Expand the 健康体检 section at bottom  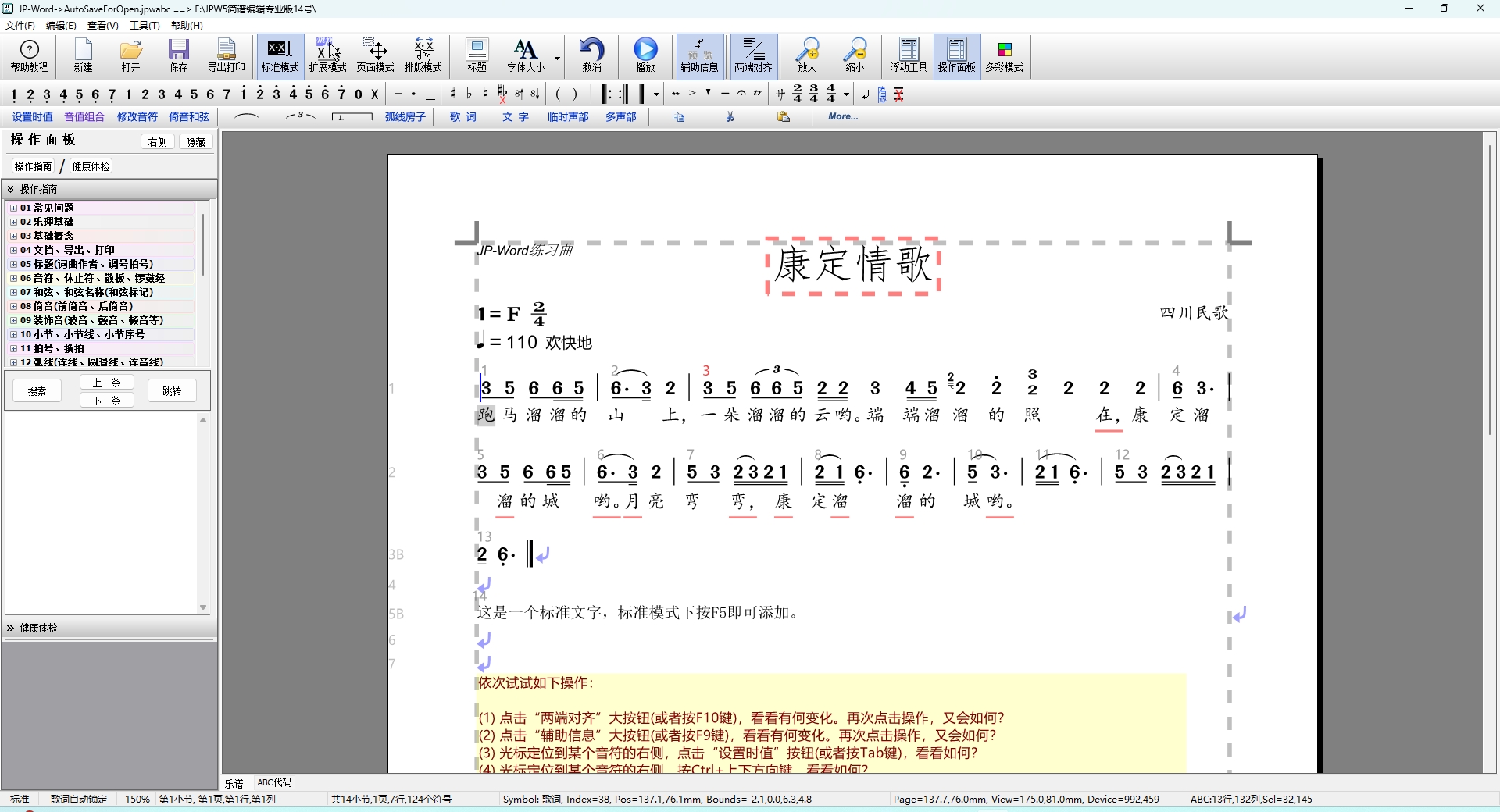109,628
